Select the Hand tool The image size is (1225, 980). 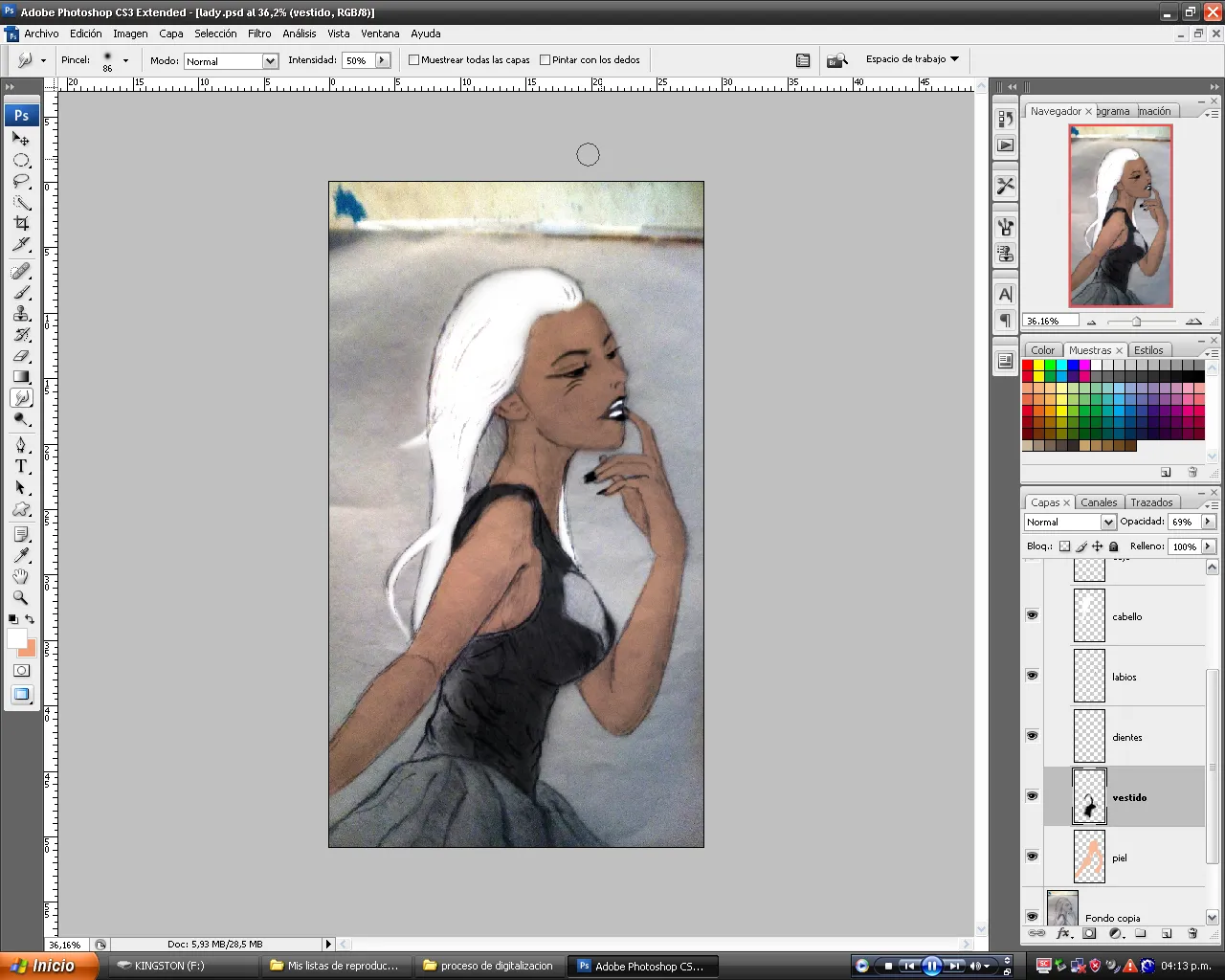click(x=21, y=577)
